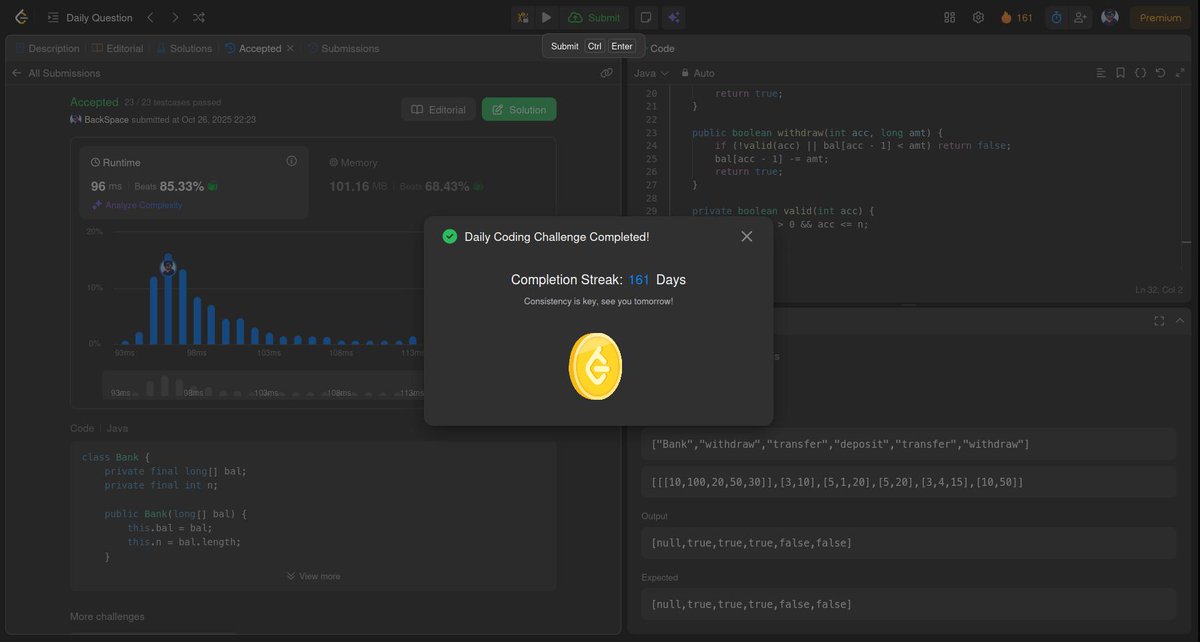The width and height of the screenshot is (1200, 642).
Task: Close the Accepted tab
Action: (x=290, y=48)
